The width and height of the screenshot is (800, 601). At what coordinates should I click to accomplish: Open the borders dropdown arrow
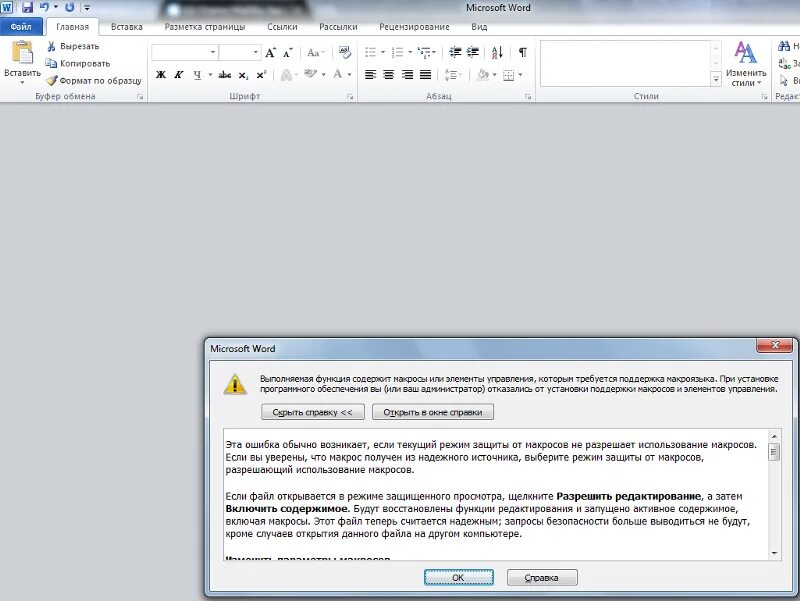pos(520,75)
